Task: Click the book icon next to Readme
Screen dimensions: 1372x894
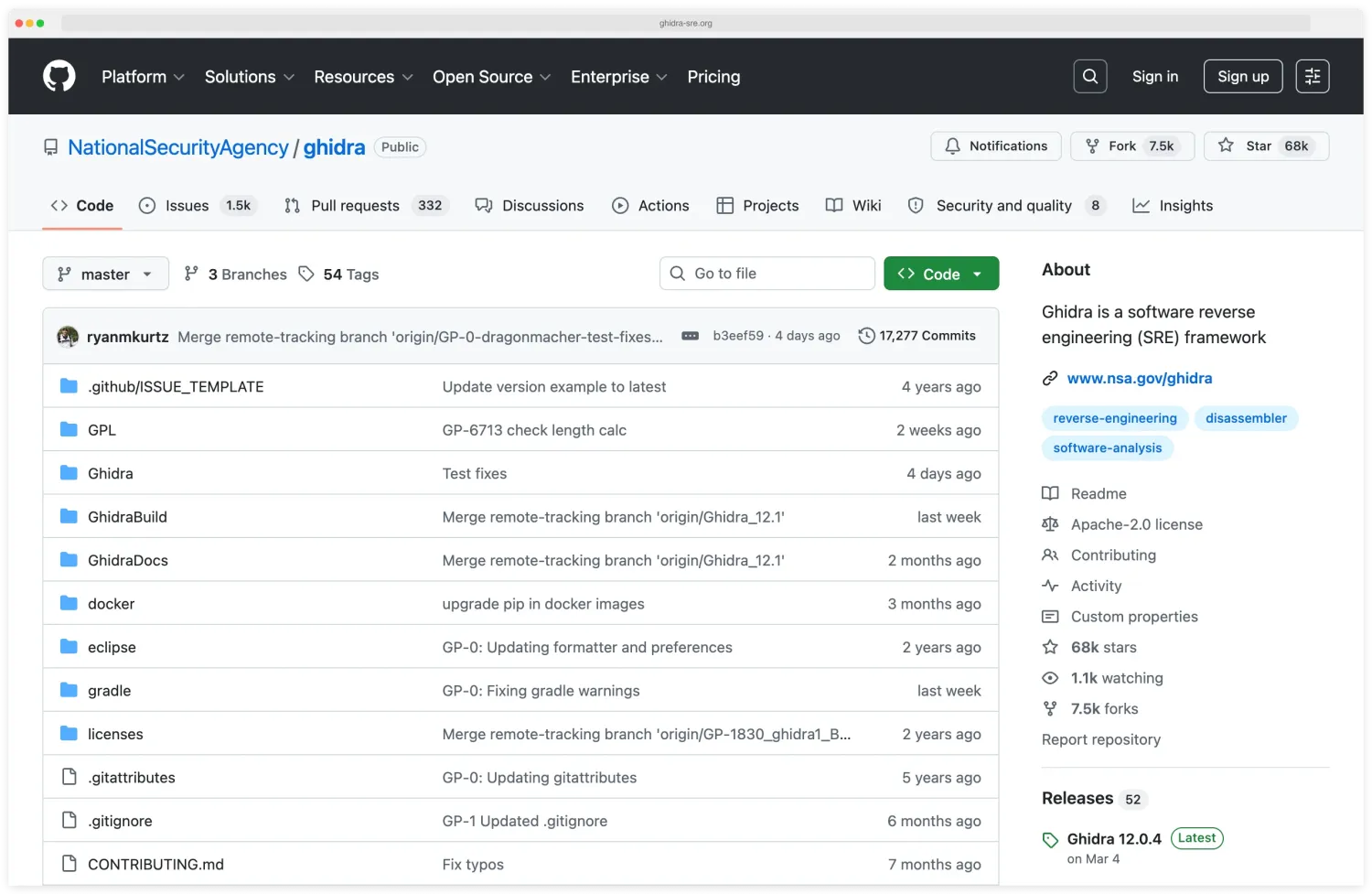Action: (1050, 493)
